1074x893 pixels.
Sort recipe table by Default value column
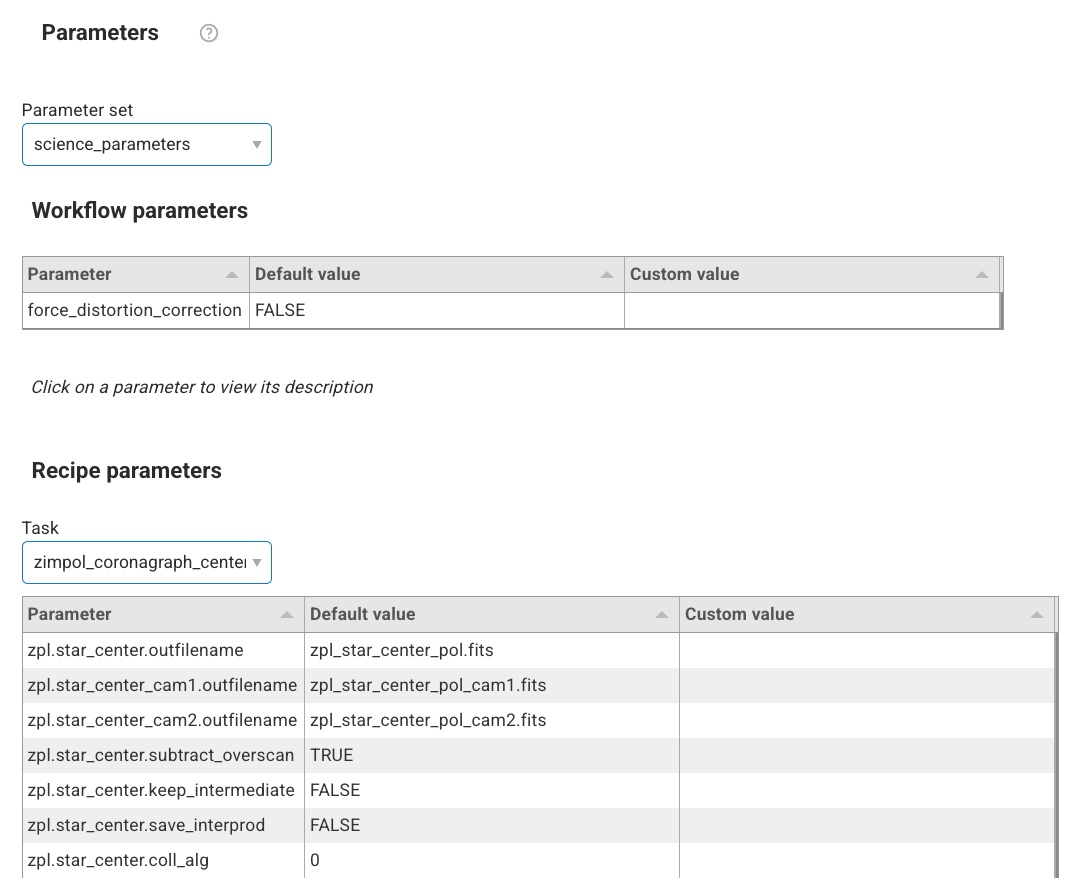coord(492,614)
